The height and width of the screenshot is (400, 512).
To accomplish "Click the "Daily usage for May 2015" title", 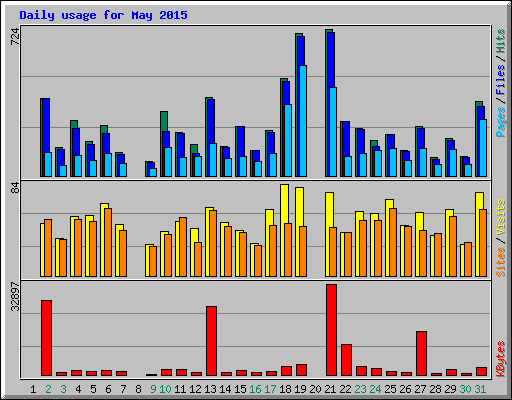I will tap(103, 15).
